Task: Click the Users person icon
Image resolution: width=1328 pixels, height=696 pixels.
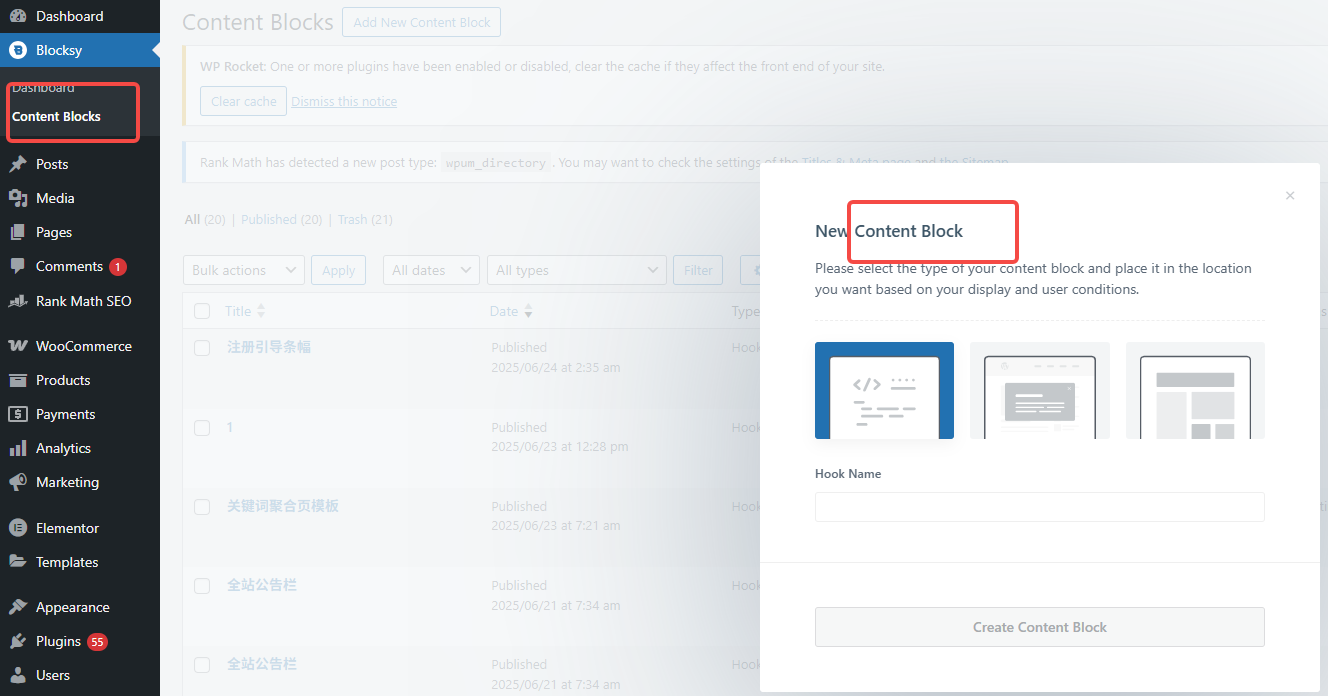Action: 18,675
